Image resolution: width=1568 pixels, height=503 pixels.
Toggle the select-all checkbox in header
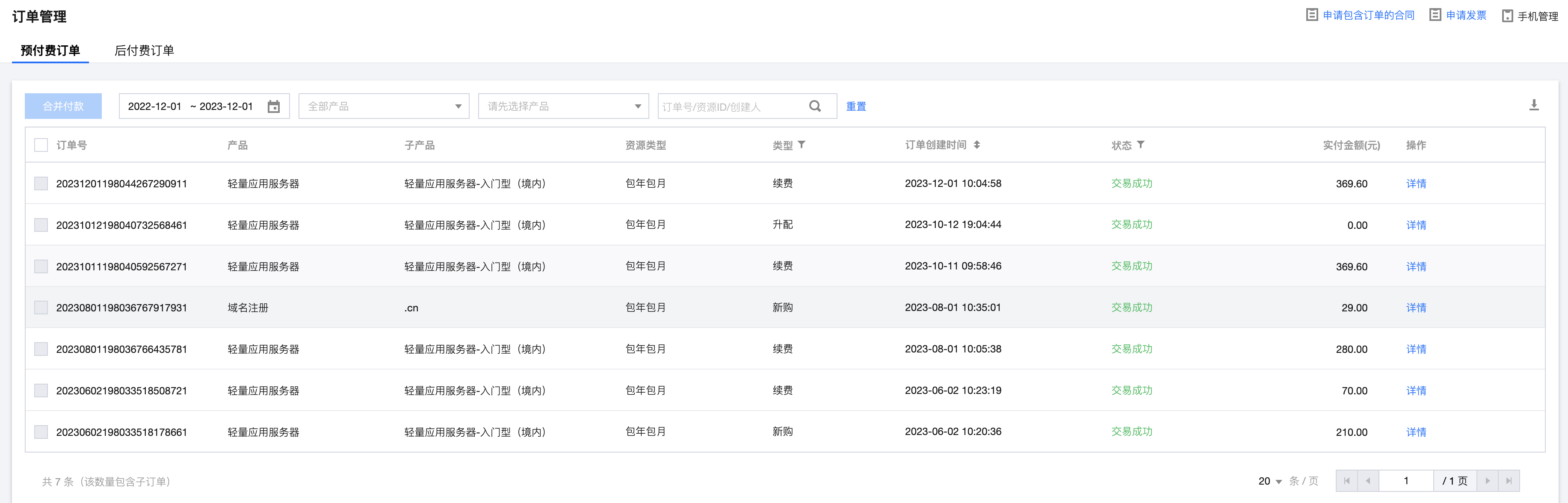41,145
